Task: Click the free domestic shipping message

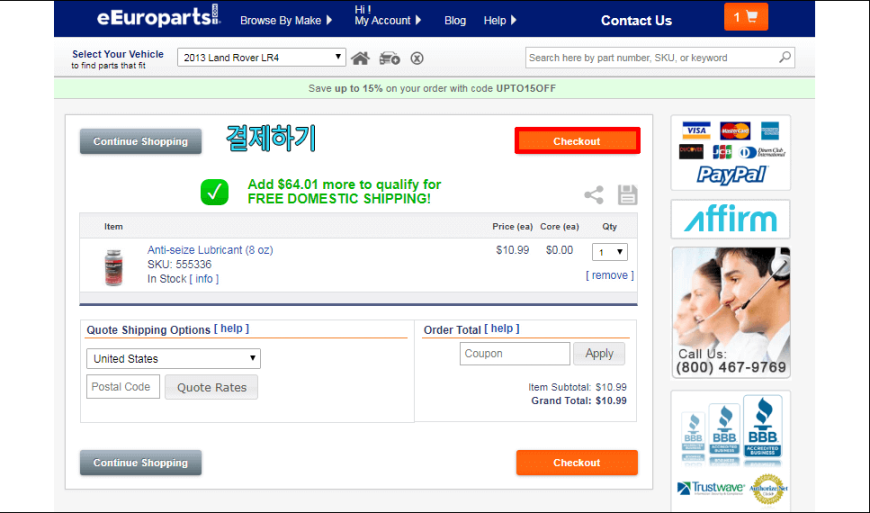Action: (344, 191)
